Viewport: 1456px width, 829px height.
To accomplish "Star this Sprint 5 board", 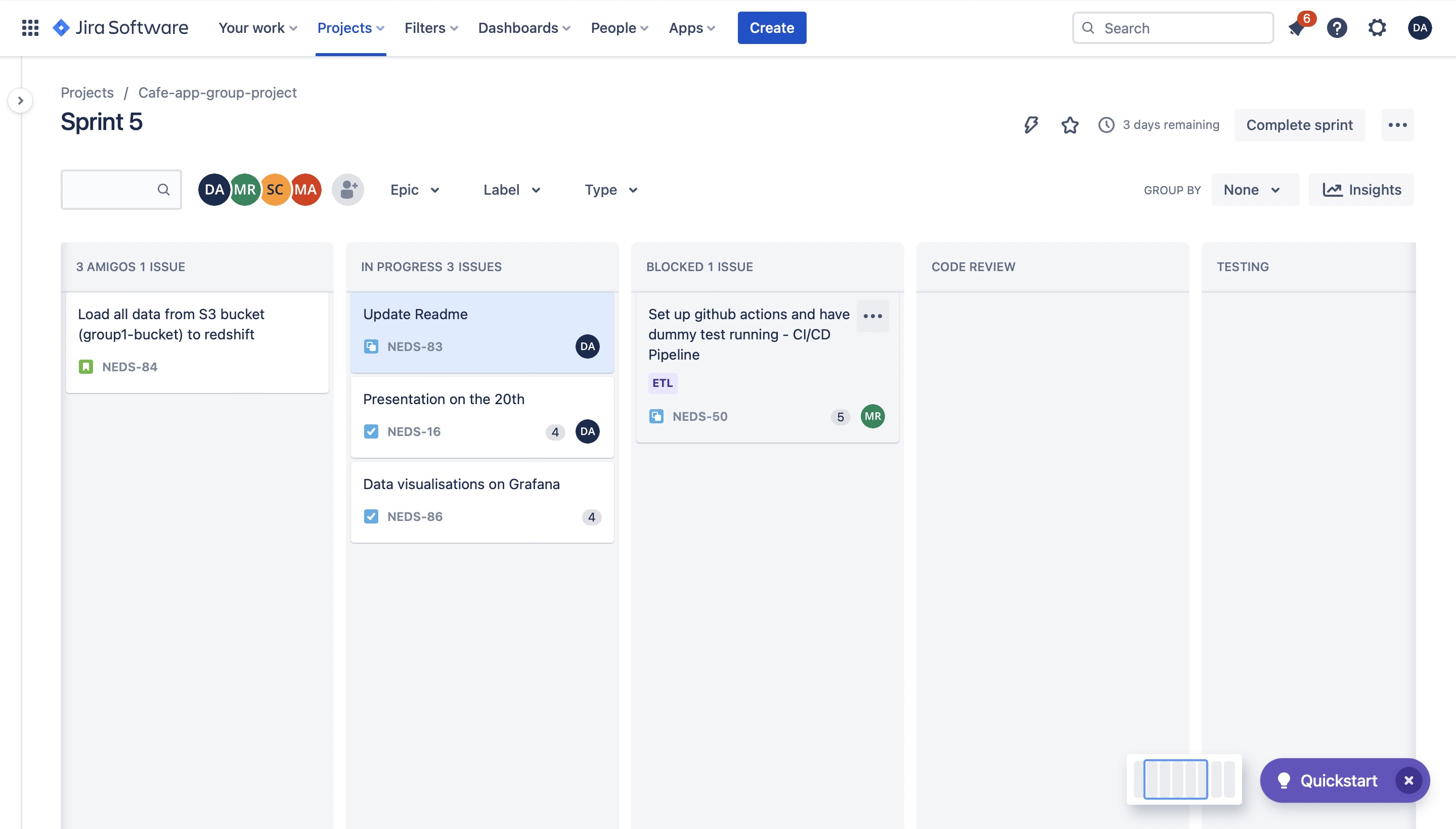I will (x=1070, y=125).
